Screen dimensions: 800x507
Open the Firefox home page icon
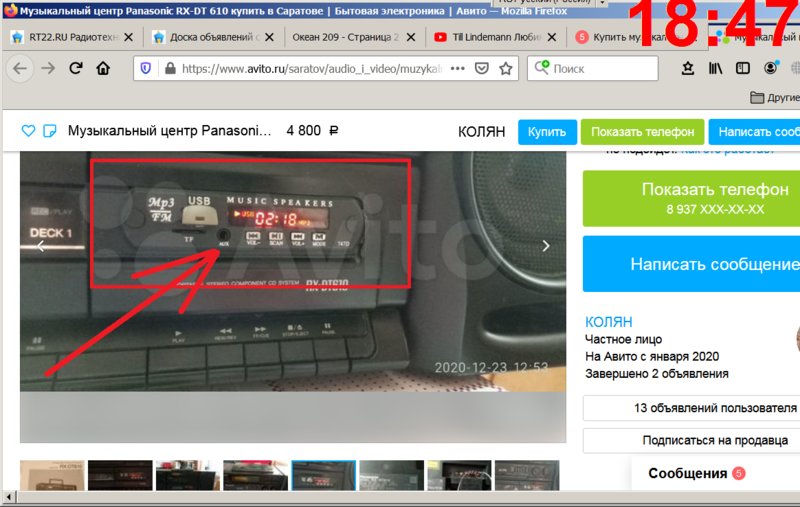(x=103, y=68)
